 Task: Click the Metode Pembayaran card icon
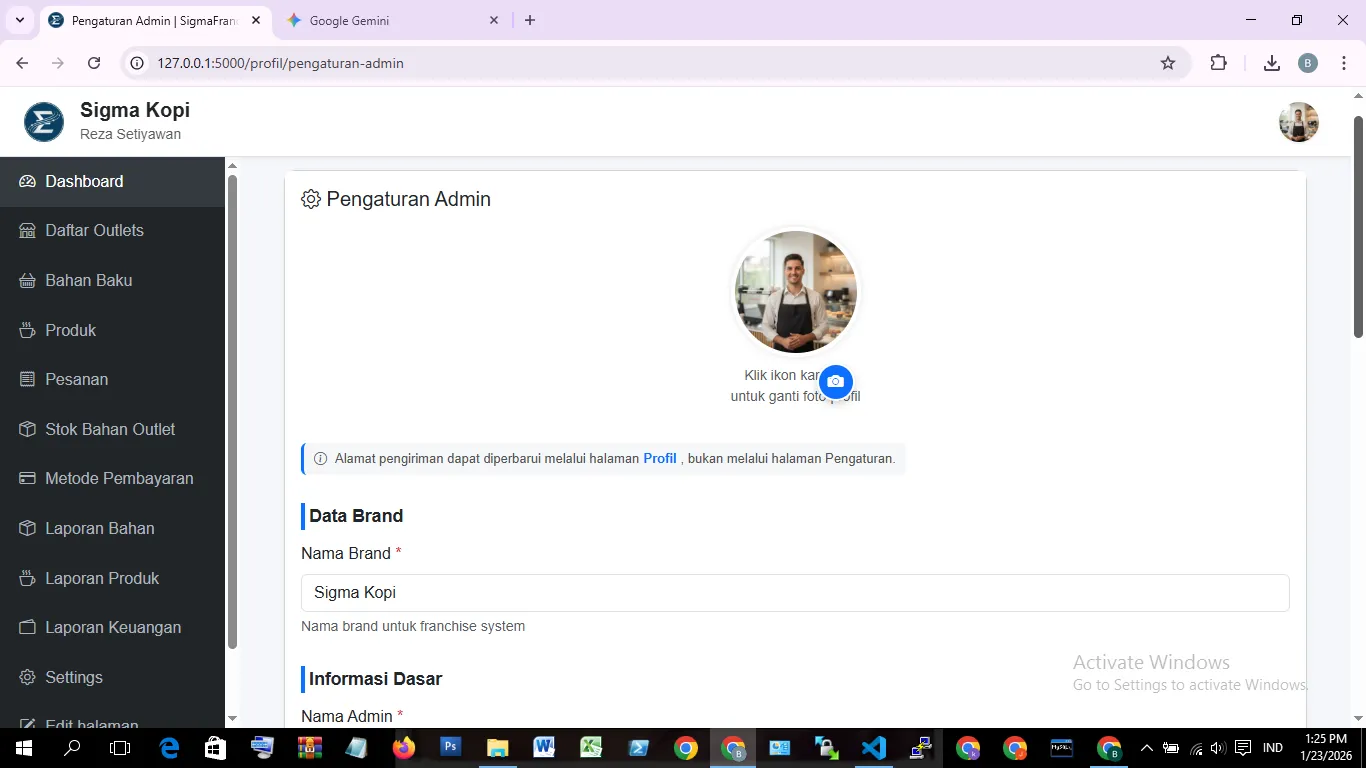point(27,479)
